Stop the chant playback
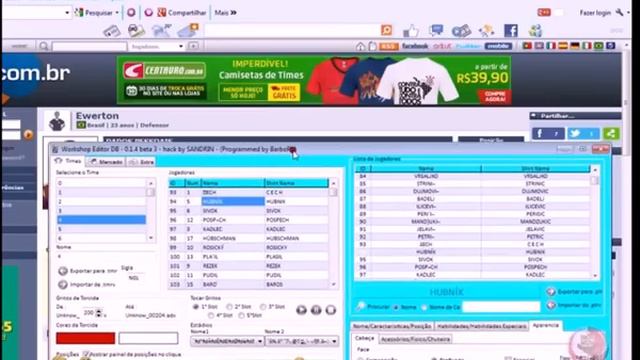 tap(331, 310)
